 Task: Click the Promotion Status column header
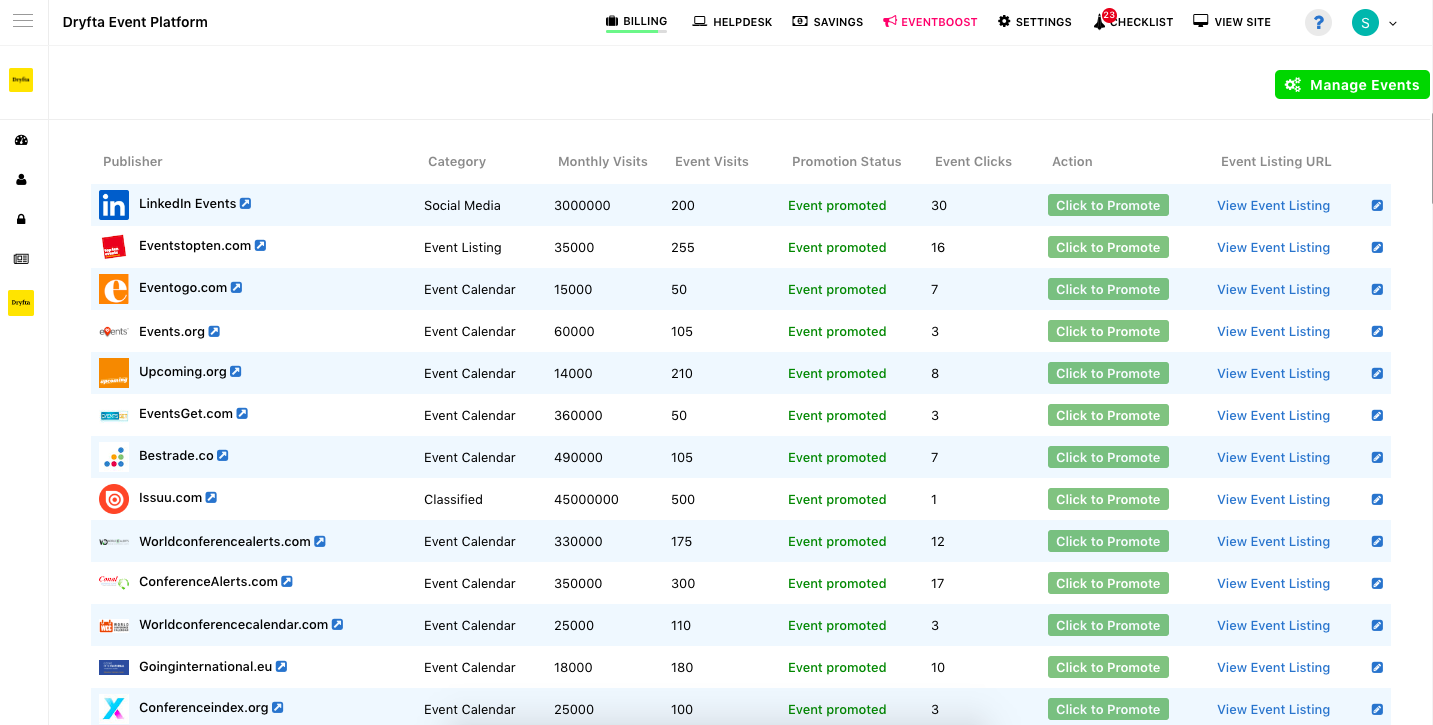tap(846, 161)
